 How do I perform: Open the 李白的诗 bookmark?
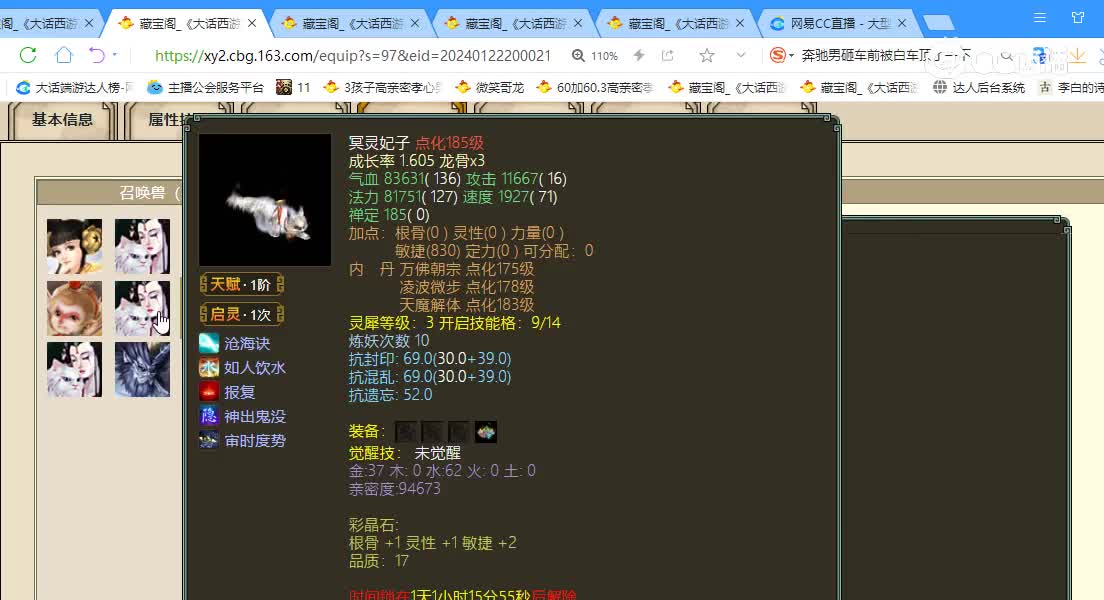pos(1070,87)
